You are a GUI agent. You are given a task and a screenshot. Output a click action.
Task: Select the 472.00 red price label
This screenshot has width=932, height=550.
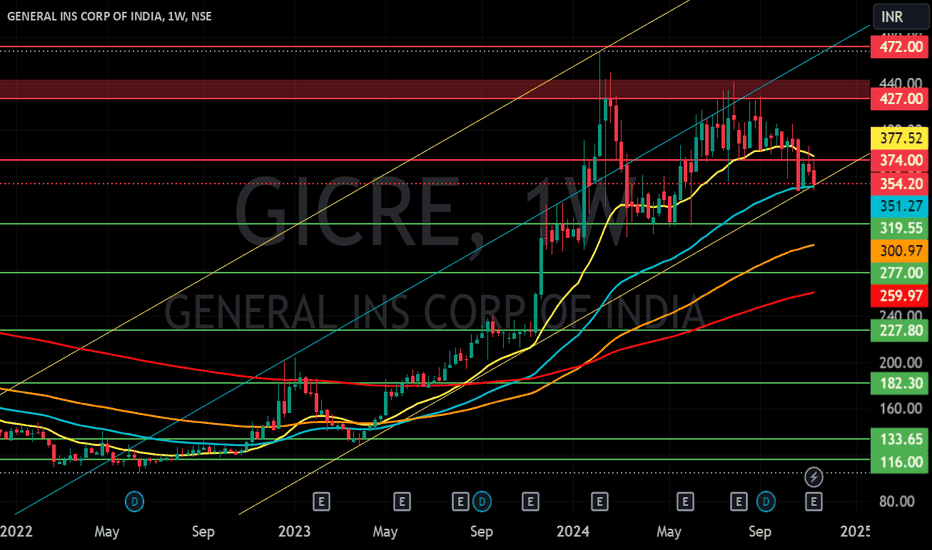(x=899, y=46)
